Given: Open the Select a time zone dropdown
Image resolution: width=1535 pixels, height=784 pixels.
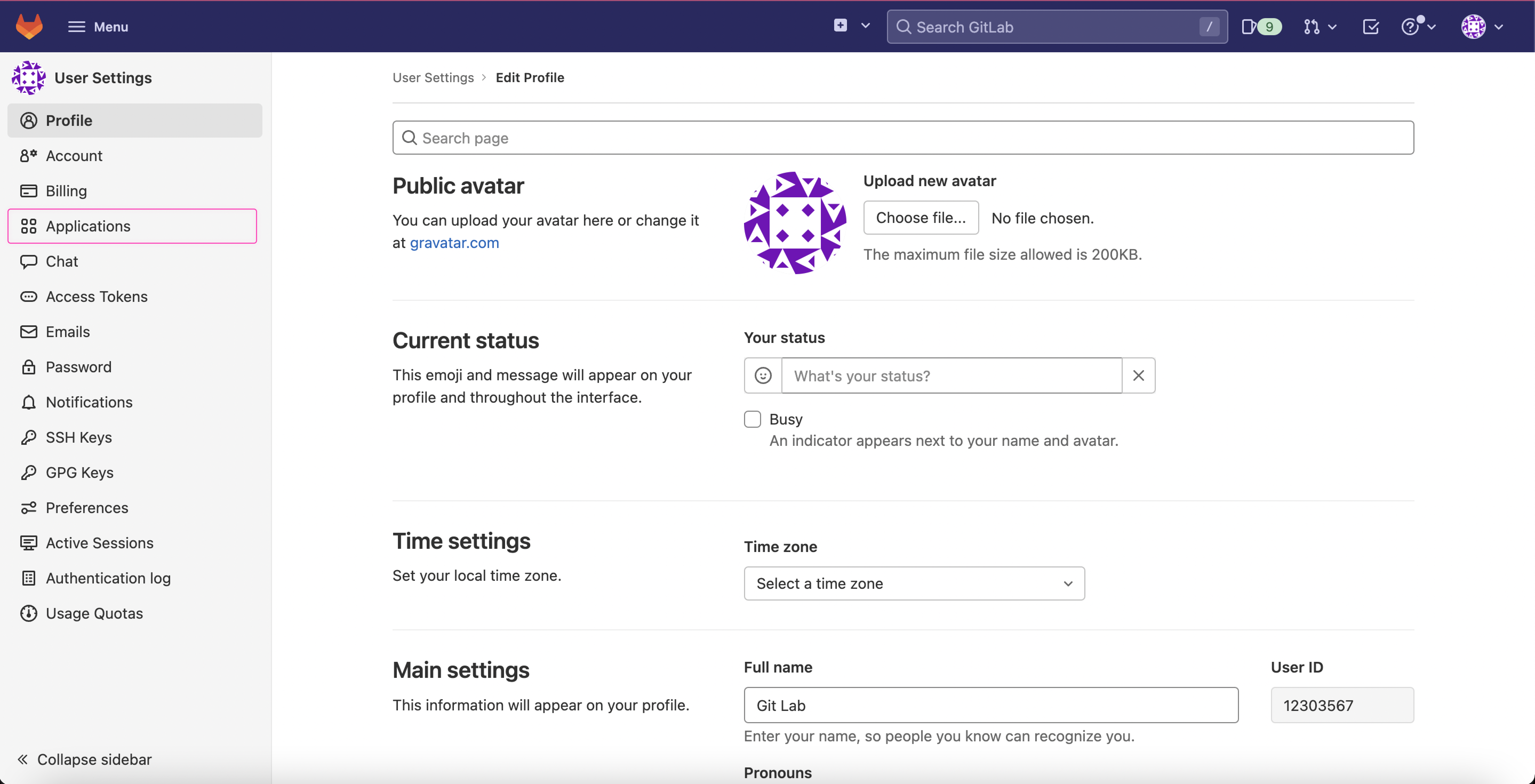Looking at the screenshot, I should [x=913, y=583].
